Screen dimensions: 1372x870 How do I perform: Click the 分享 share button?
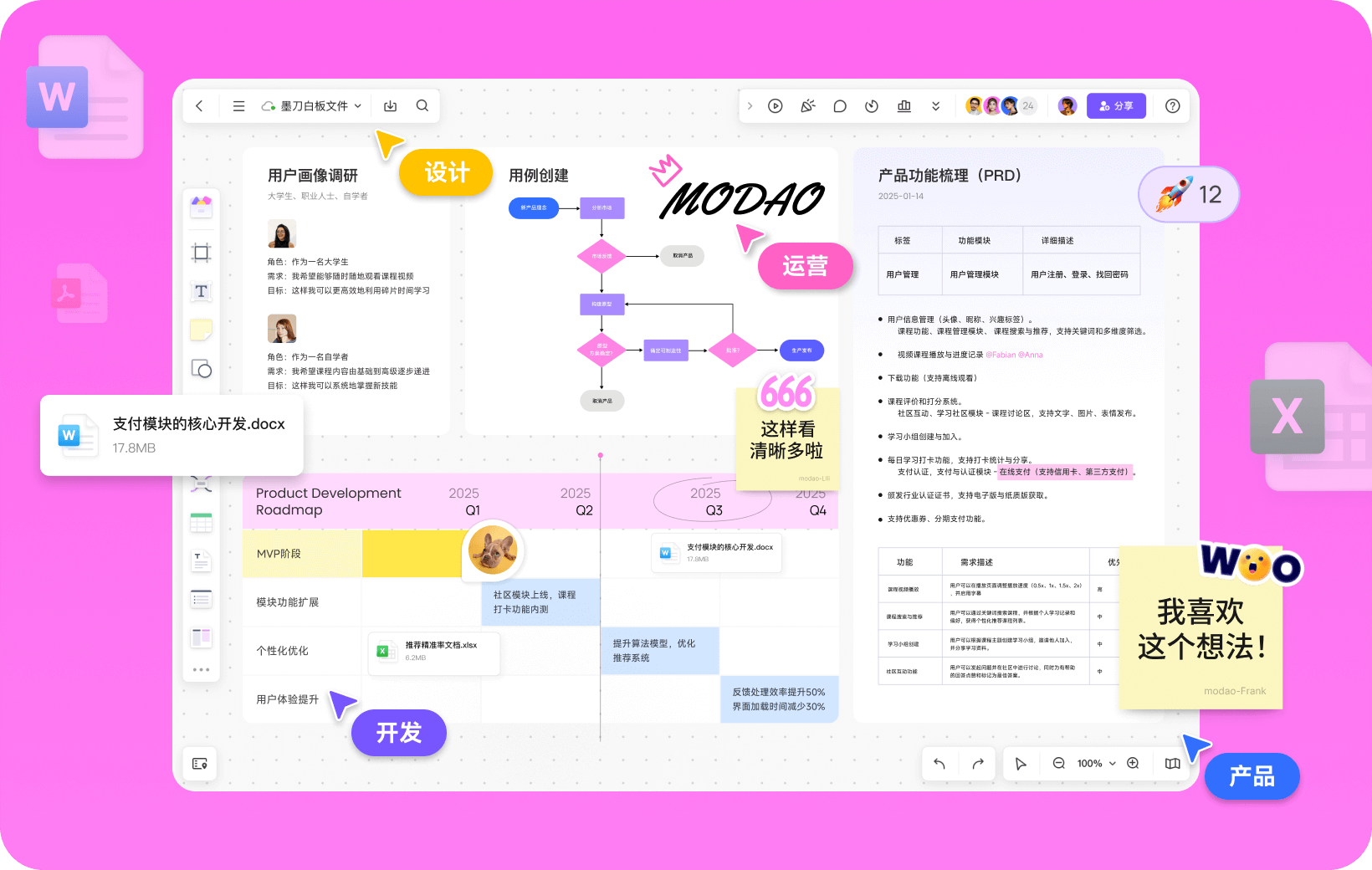point(1116,106)
